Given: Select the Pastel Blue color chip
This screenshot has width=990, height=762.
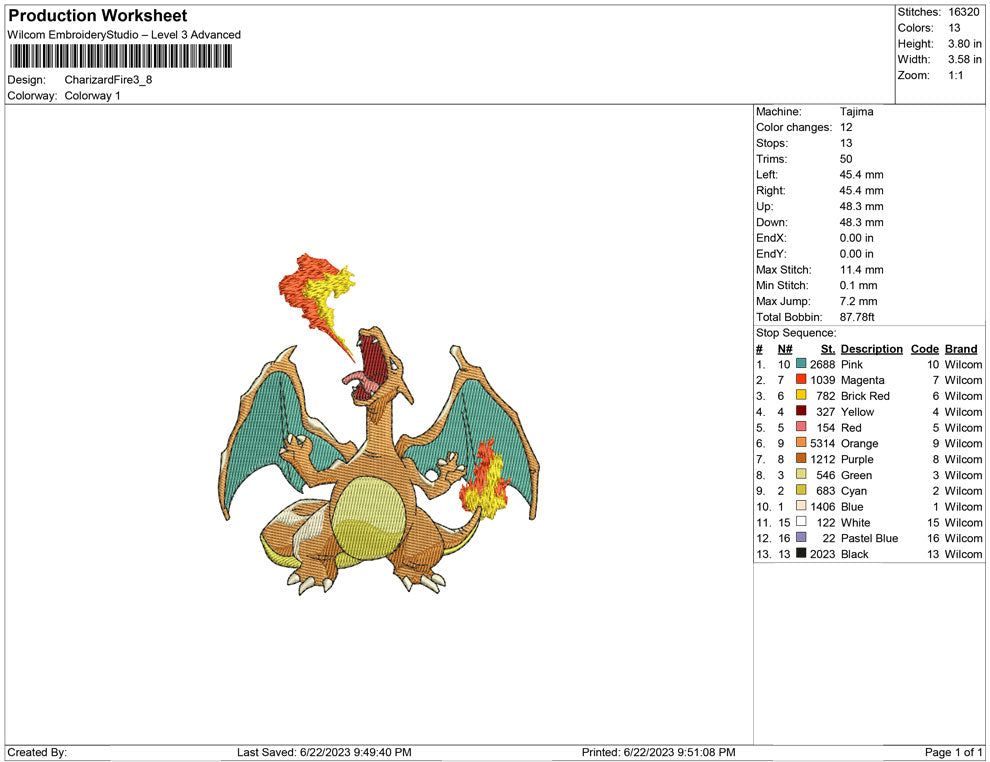Looking at the screenshot, I should tap(801, 538).
